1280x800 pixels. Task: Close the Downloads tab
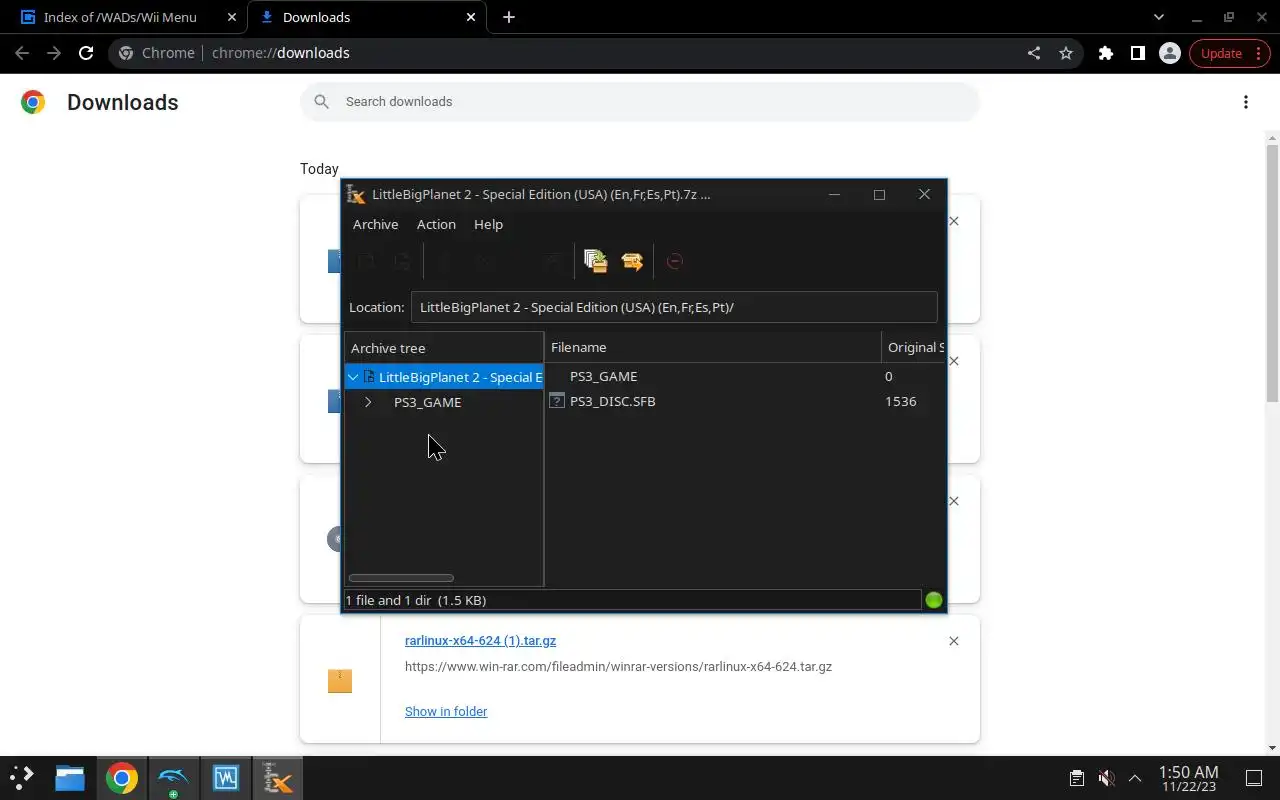coord(471,17)
